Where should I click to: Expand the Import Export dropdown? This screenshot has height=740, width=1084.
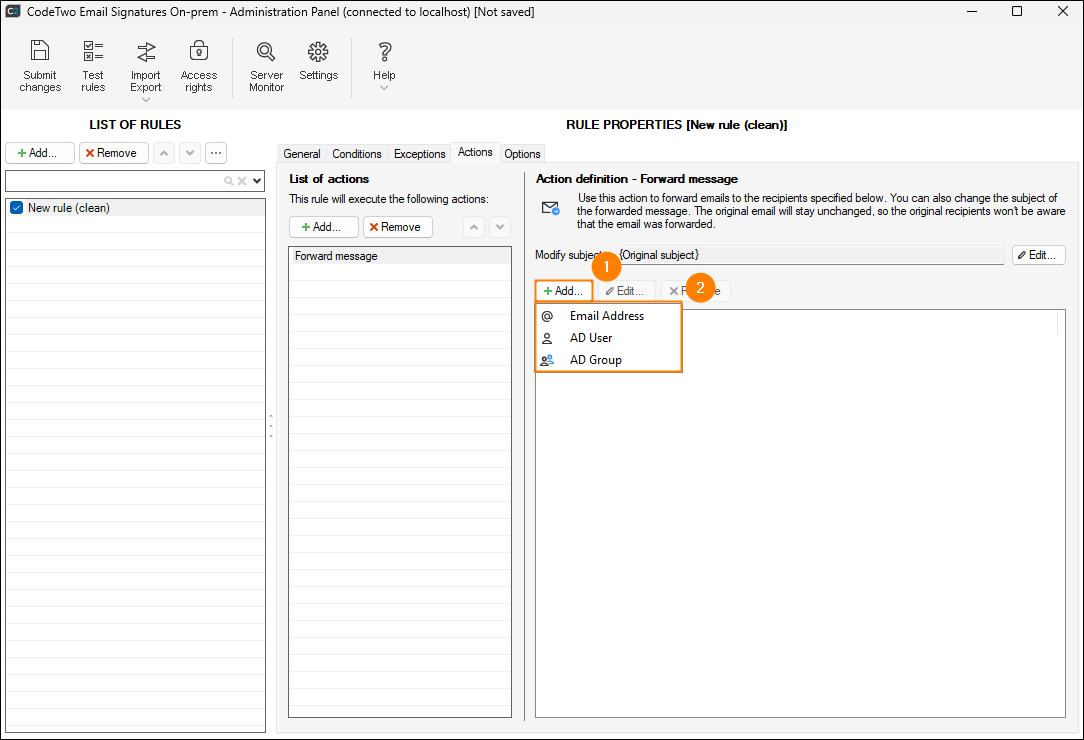pos(146,99)
